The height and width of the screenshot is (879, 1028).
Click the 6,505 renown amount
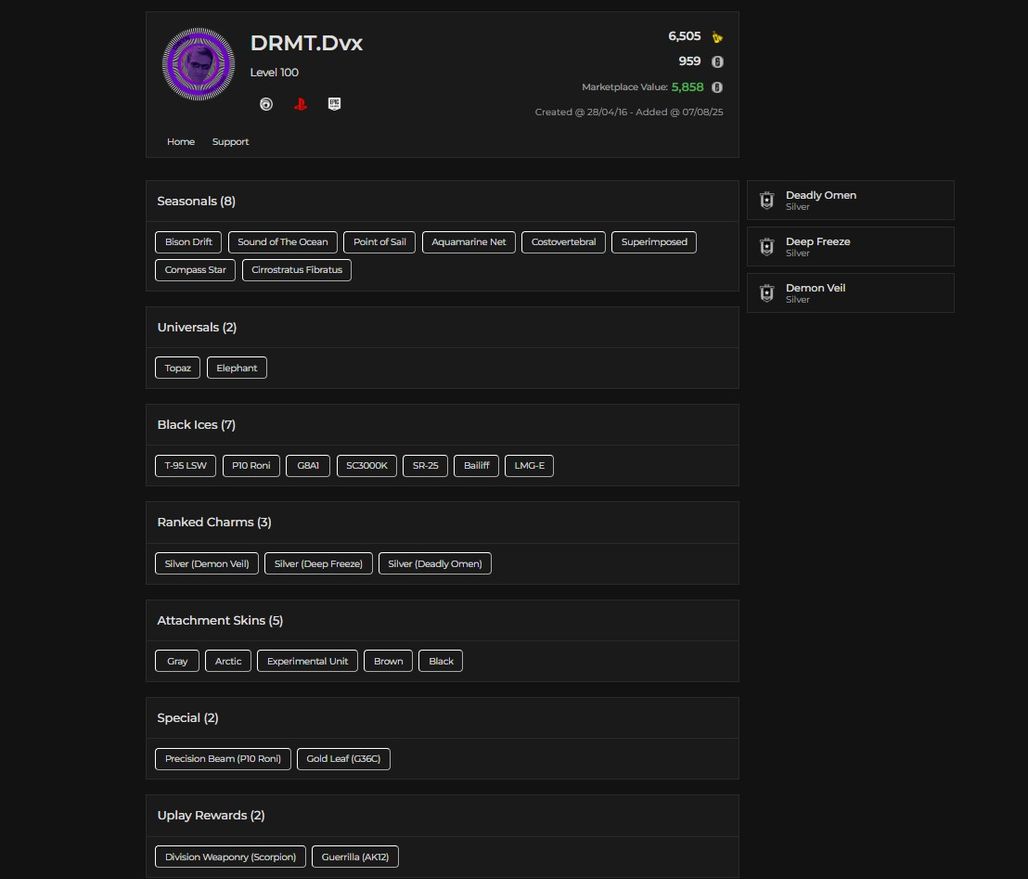click(684, 37)
